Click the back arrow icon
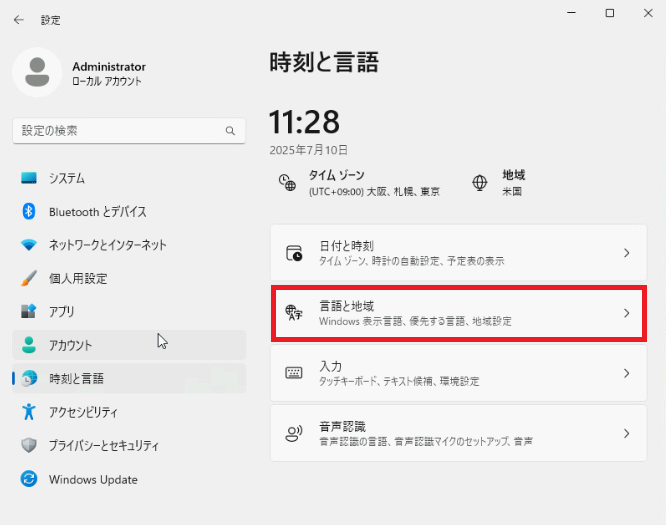The height and width of the screenshot is (525, 666). tap(19, 20)
